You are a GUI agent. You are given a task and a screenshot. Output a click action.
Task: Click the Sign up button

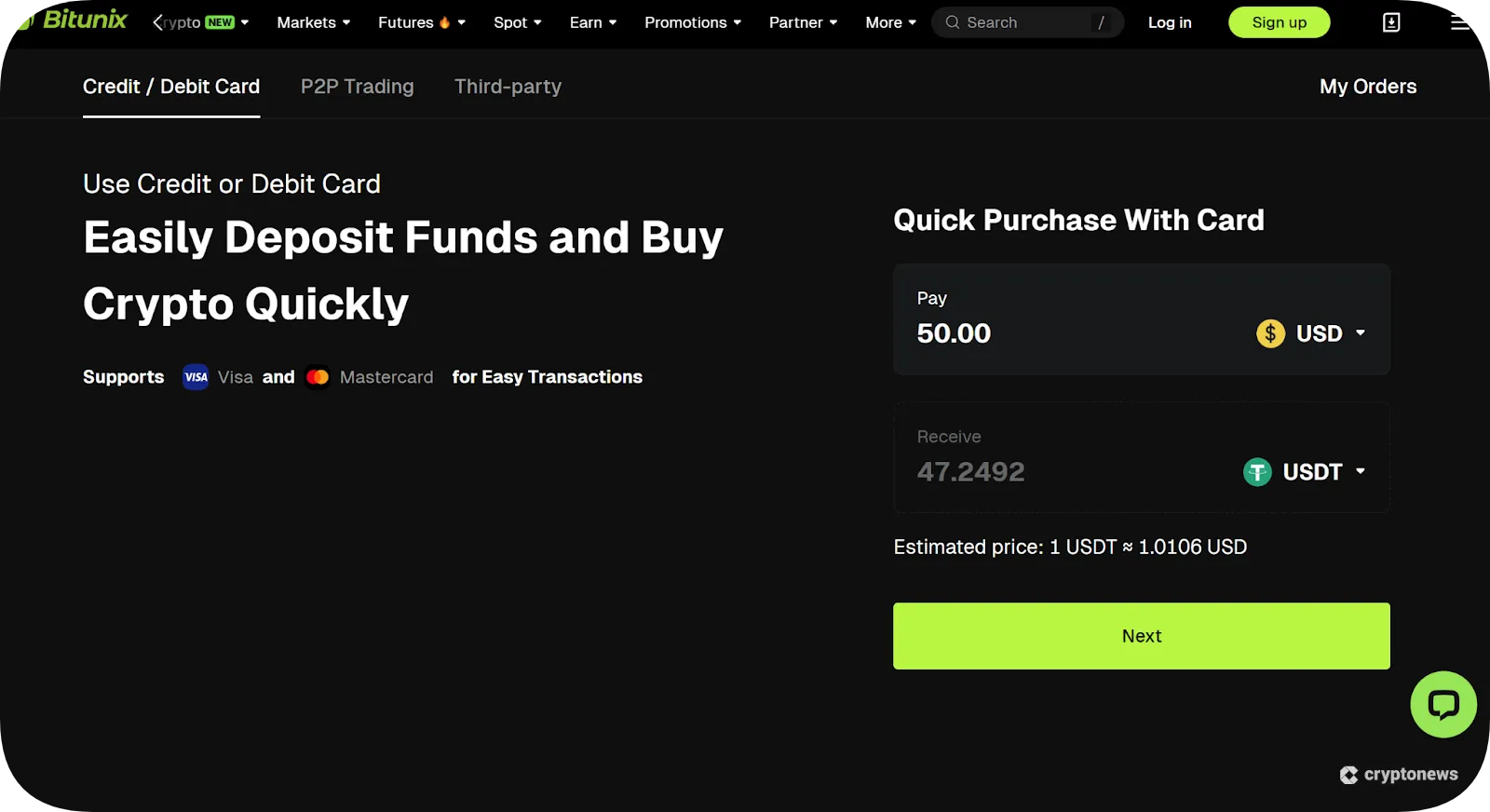click(x=1279, y=21)
